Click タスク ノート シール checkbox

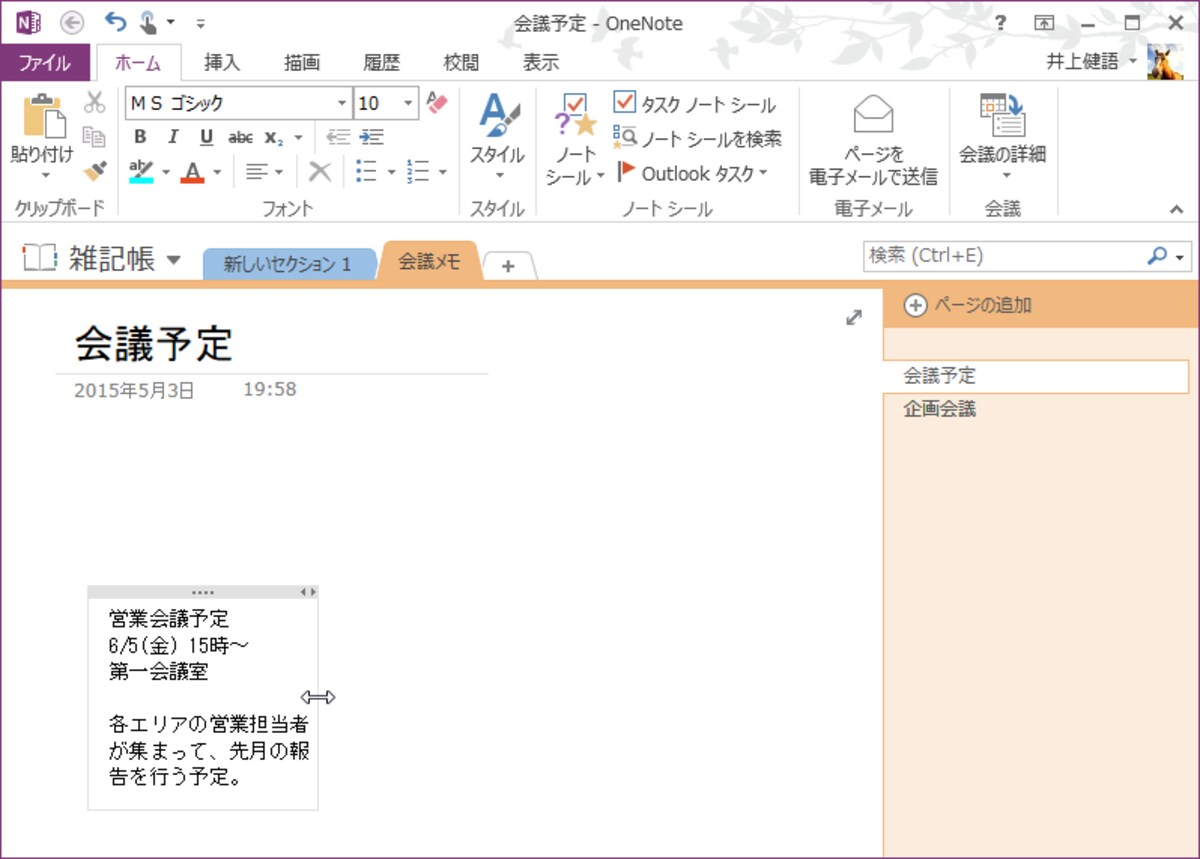[x=695, y=103]
